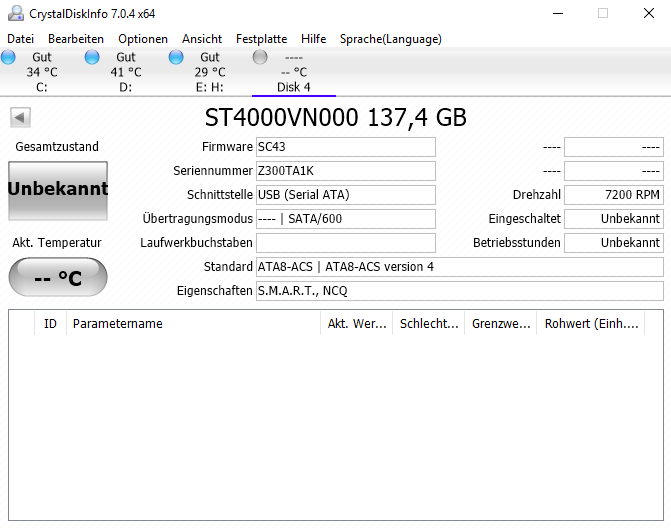Click the Gesamtzustand label
Viewport: 671px width, 528px height.
[x=57, y=147]
